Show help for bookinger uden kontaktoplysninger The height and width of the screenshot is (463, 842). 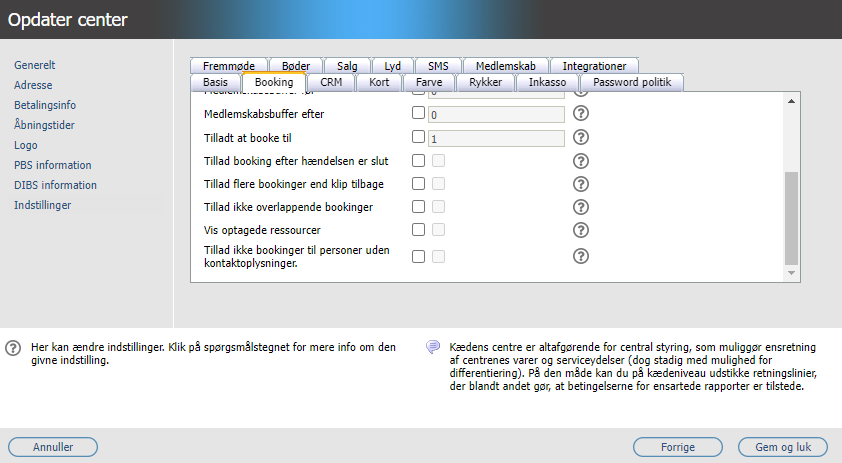580,256
